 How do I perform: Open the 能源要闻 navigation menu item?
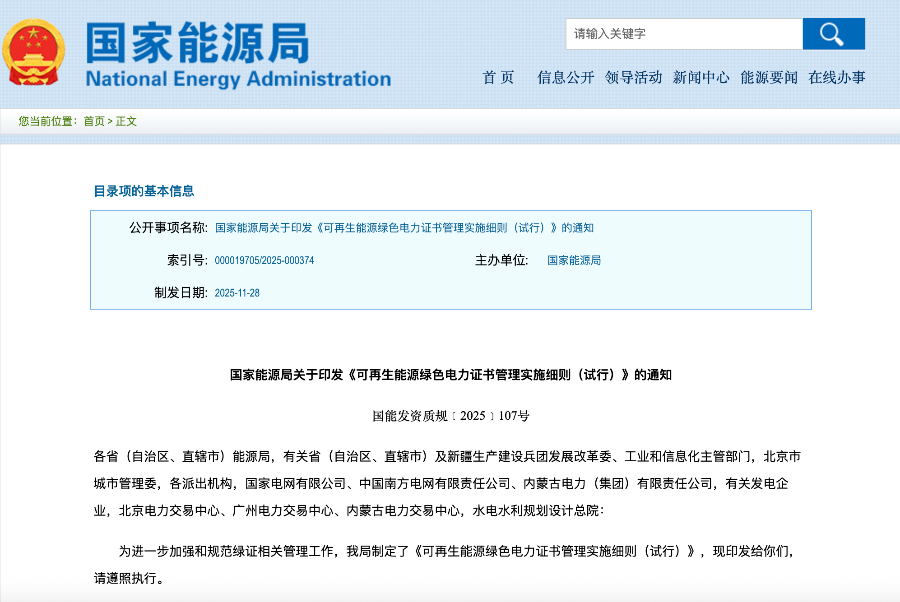[x=768, y=77]
